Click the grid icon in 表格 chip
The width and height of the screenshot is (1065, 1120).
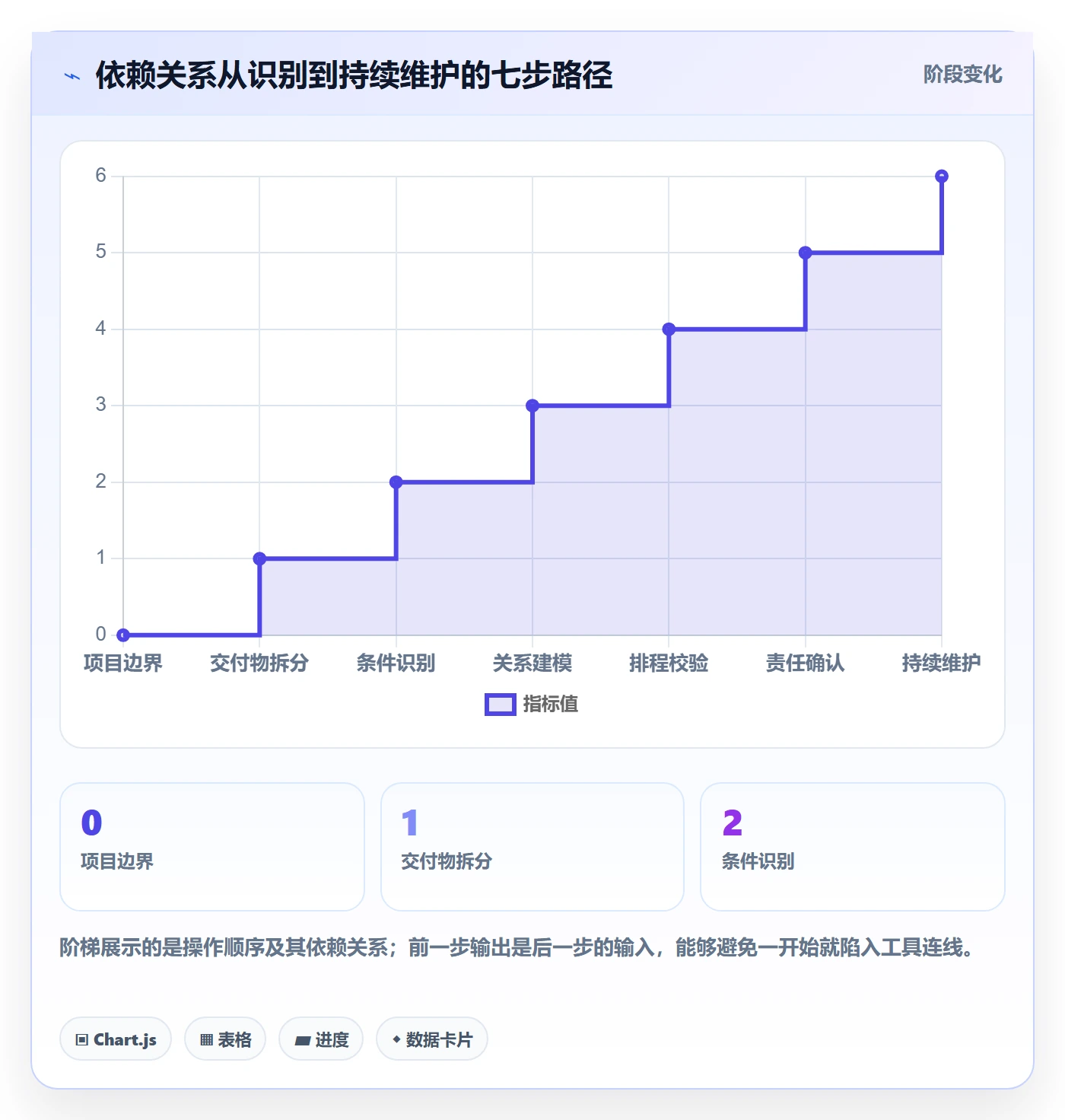coord(206,1040)
